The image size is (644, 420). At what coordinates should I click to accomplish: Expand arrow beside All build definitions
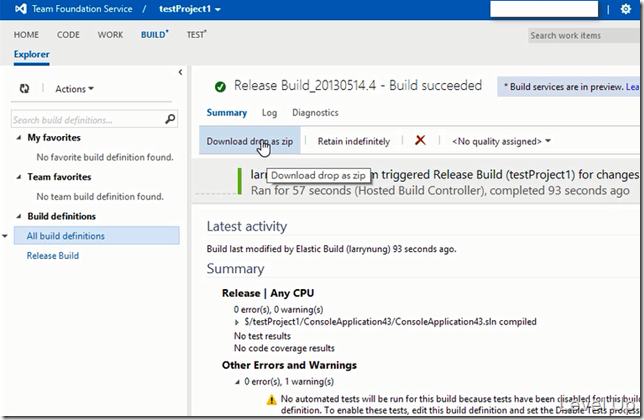pyautogui.click(x=5, y=236)
